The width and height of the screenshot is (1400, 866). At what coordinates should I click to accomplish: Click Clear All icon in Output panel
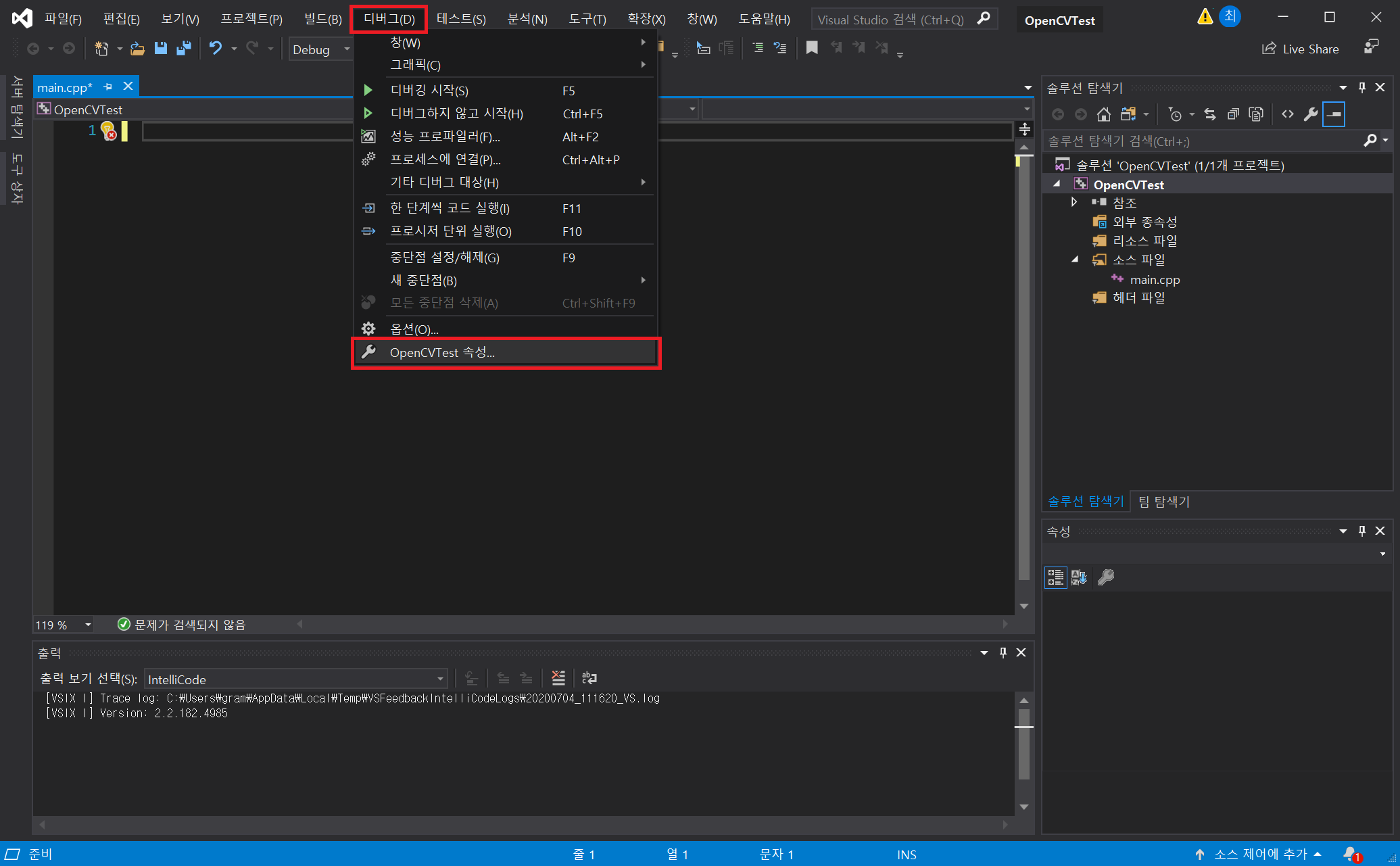click(x=558, y=678)
